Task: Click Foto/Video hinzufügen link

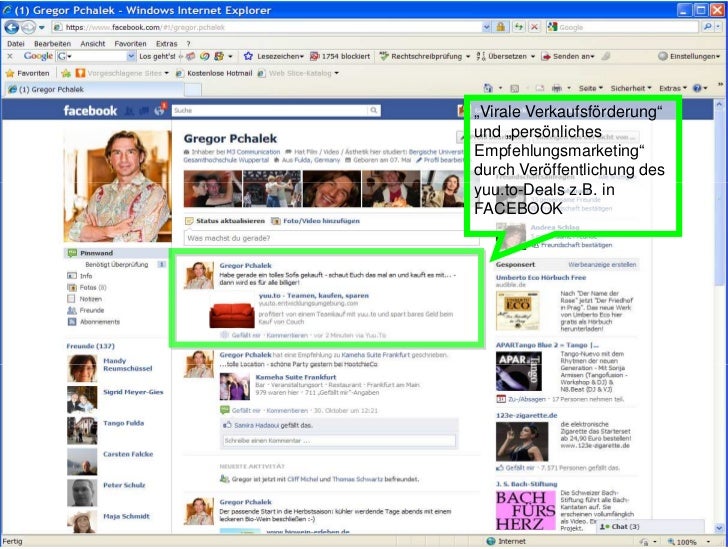Action: 321,221
